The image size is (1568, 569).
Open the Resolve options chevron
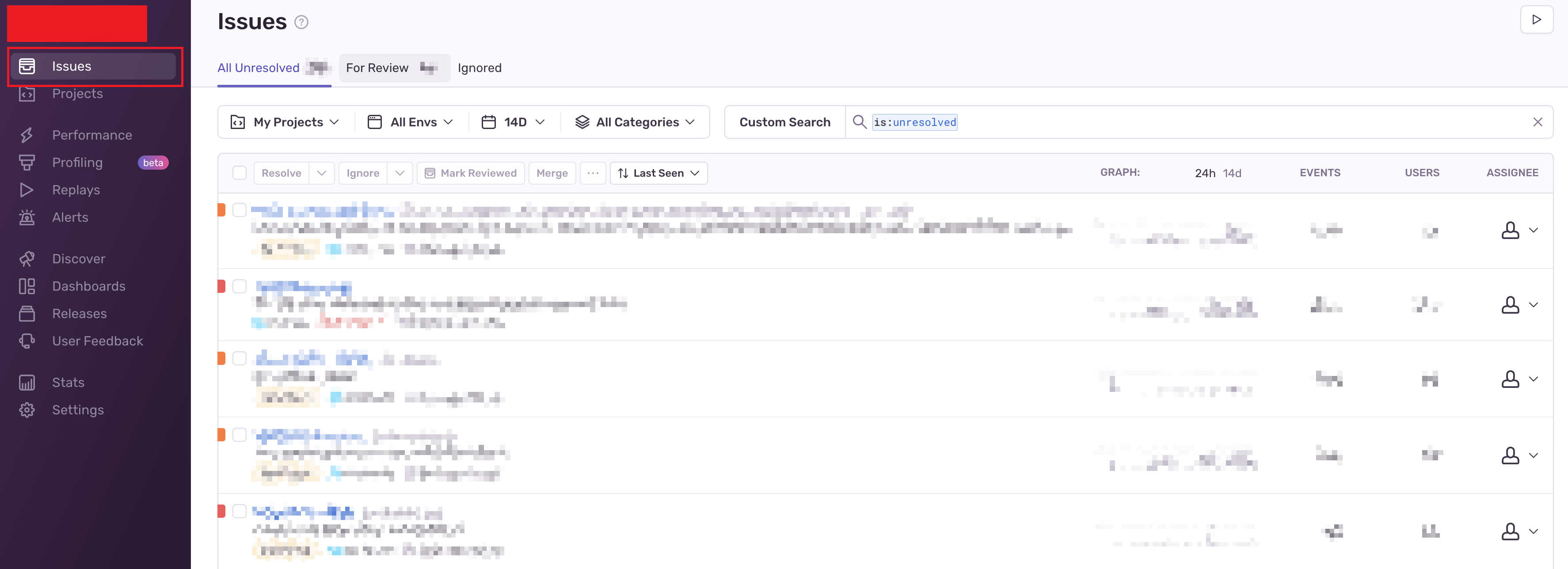click(321, 173)
